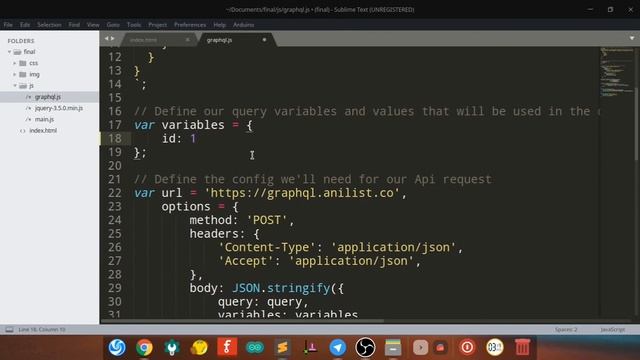
Task: Collapse the js folder
Action: point(15,86)
